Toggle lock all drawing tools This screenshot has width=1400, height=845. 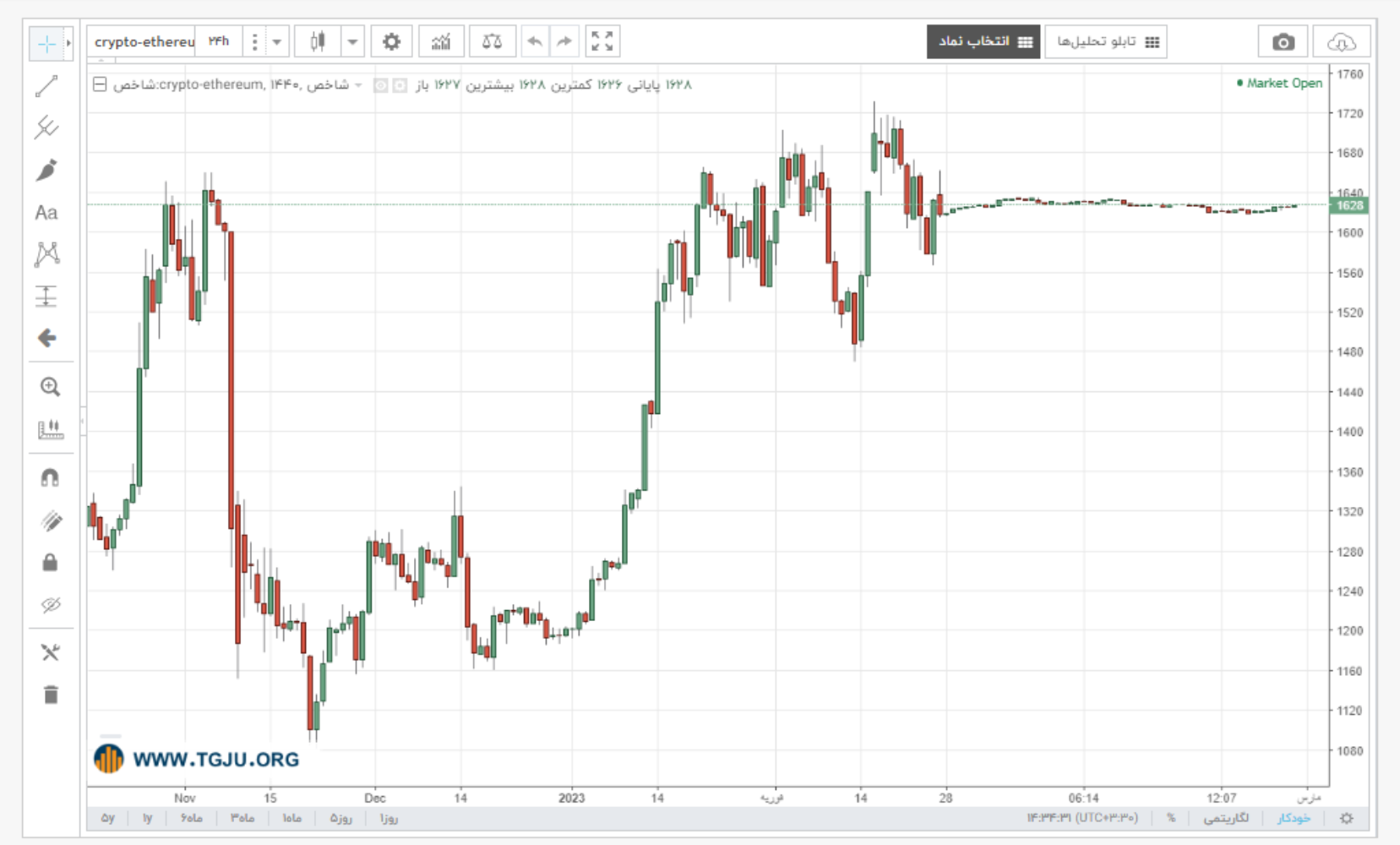[x=50, y=563]
